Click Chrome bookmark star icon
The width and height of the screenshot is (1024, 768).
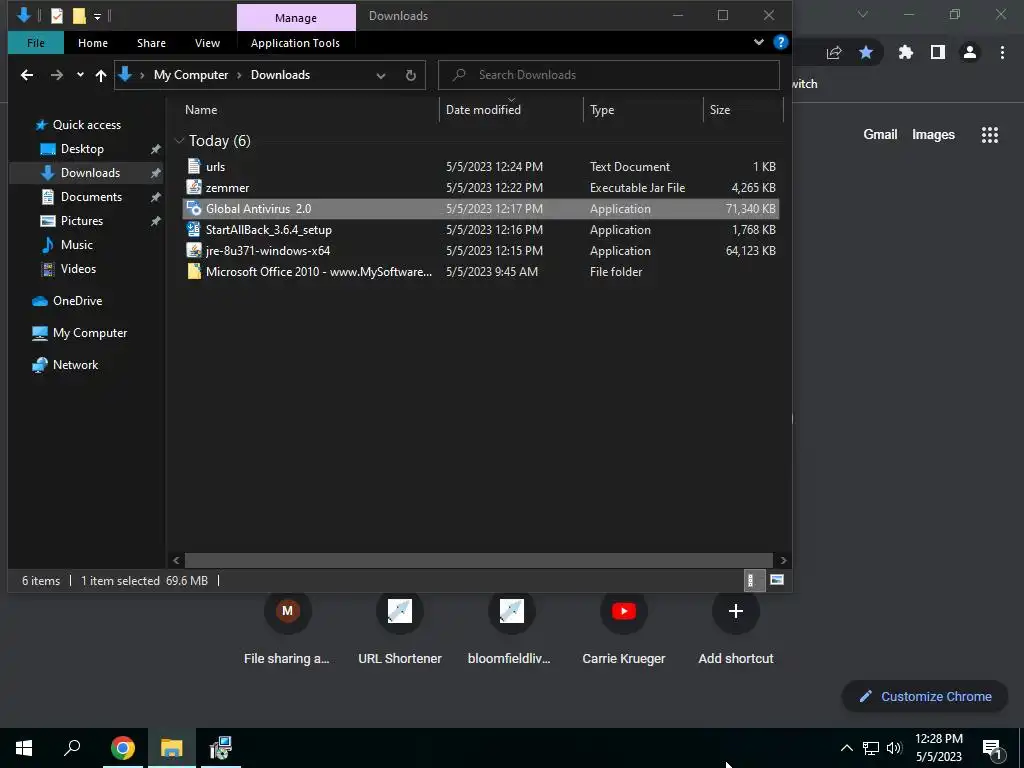tap(866, 52)
